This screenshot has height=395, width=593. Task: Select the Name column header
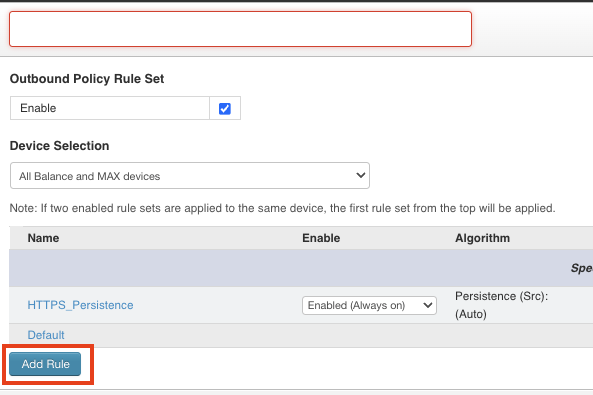[x=43, y=238]
